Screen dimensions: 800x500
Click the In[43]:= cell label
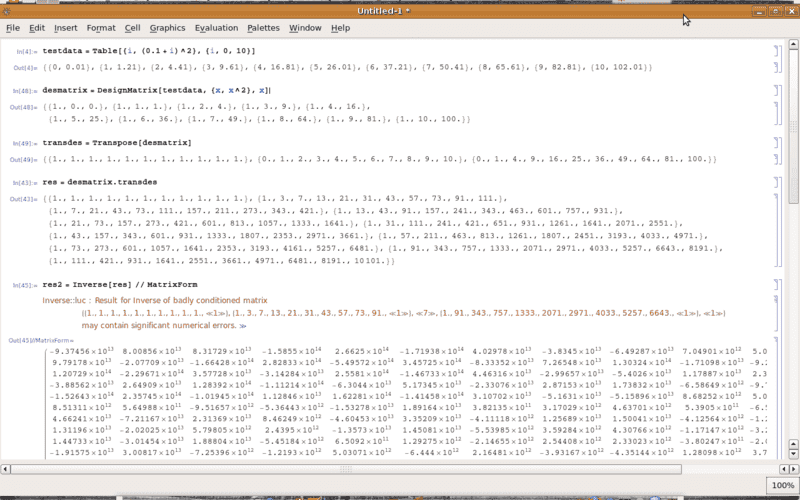26,183
